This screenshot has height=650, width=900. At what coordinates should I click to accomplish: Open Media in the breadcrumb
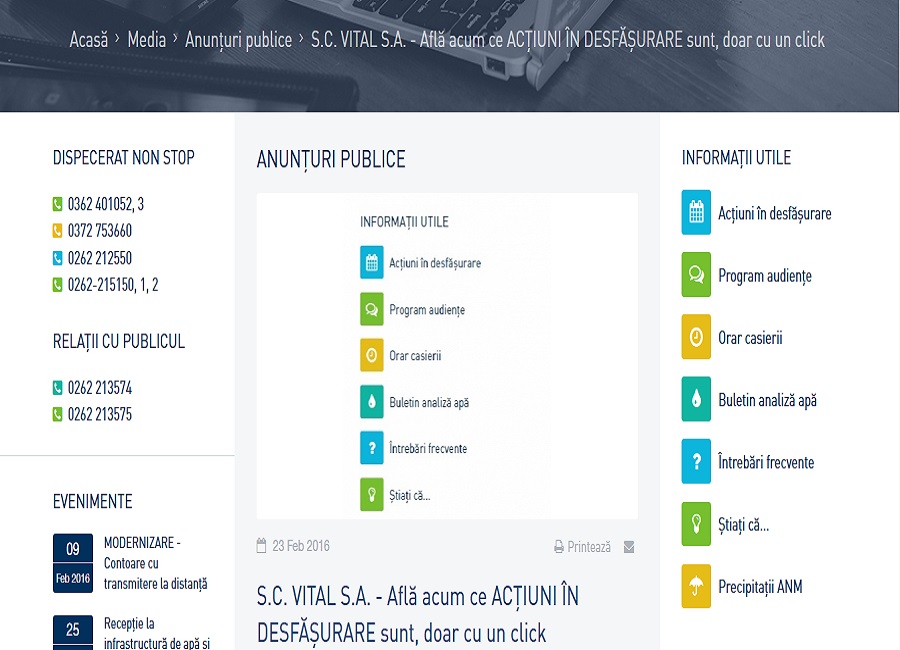tap(147, 40)
